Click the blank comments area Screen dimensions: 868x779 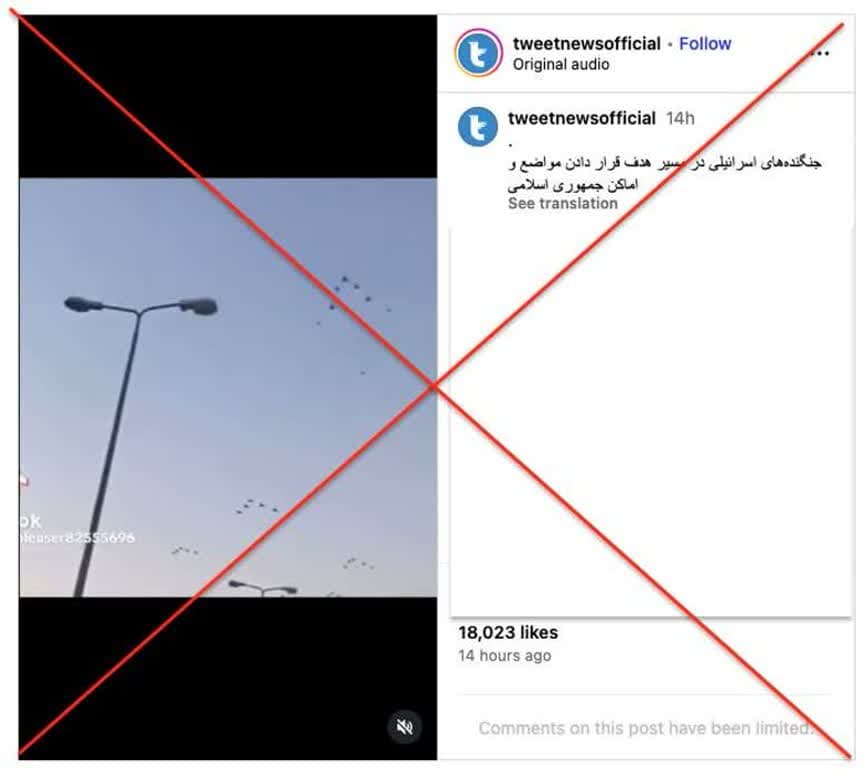[651, 421]
